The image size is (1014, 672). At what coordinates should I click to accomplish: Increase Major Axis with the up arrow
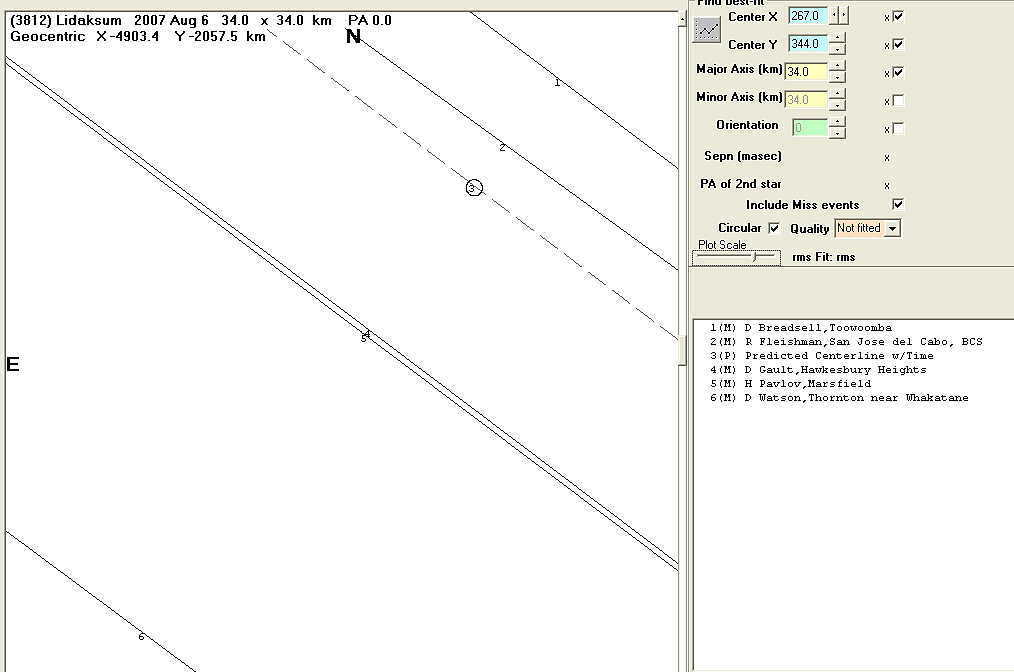(x=837, y=67)
